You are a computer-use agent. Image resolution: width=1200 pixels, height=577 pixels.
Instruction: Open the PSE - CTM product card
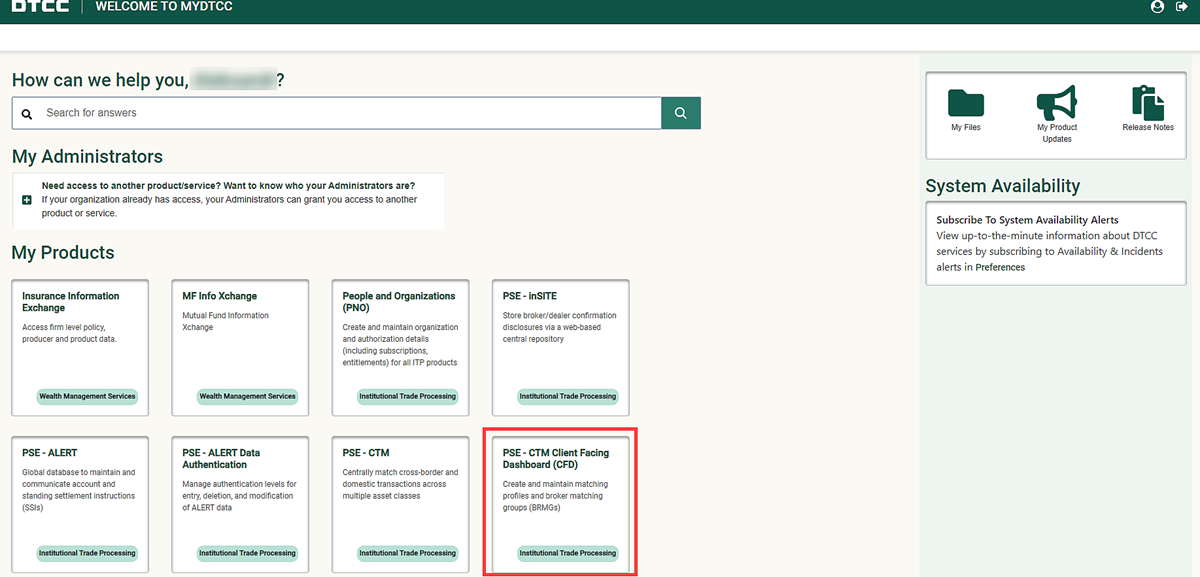click(400, 504)
